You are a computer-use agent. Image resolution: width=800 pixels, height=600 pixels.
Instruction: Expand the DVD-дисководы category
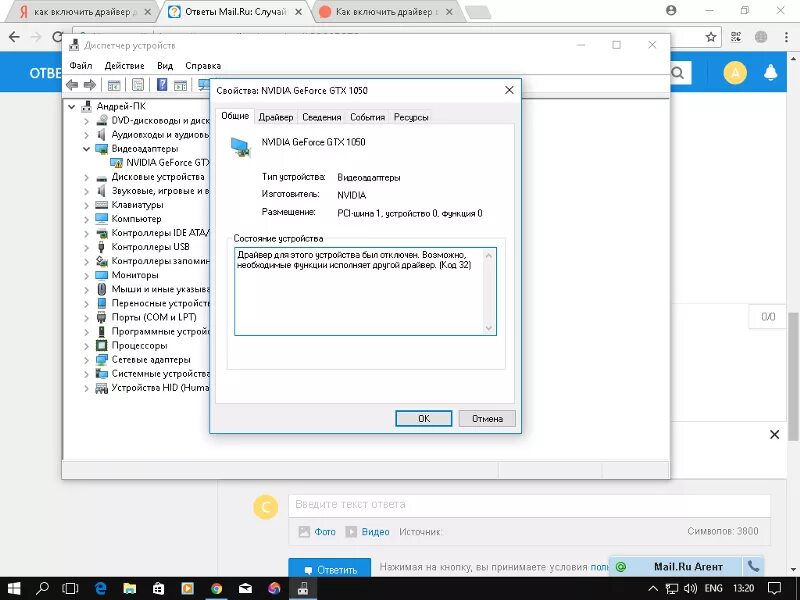pyautogui.click(x=86, y=121)
